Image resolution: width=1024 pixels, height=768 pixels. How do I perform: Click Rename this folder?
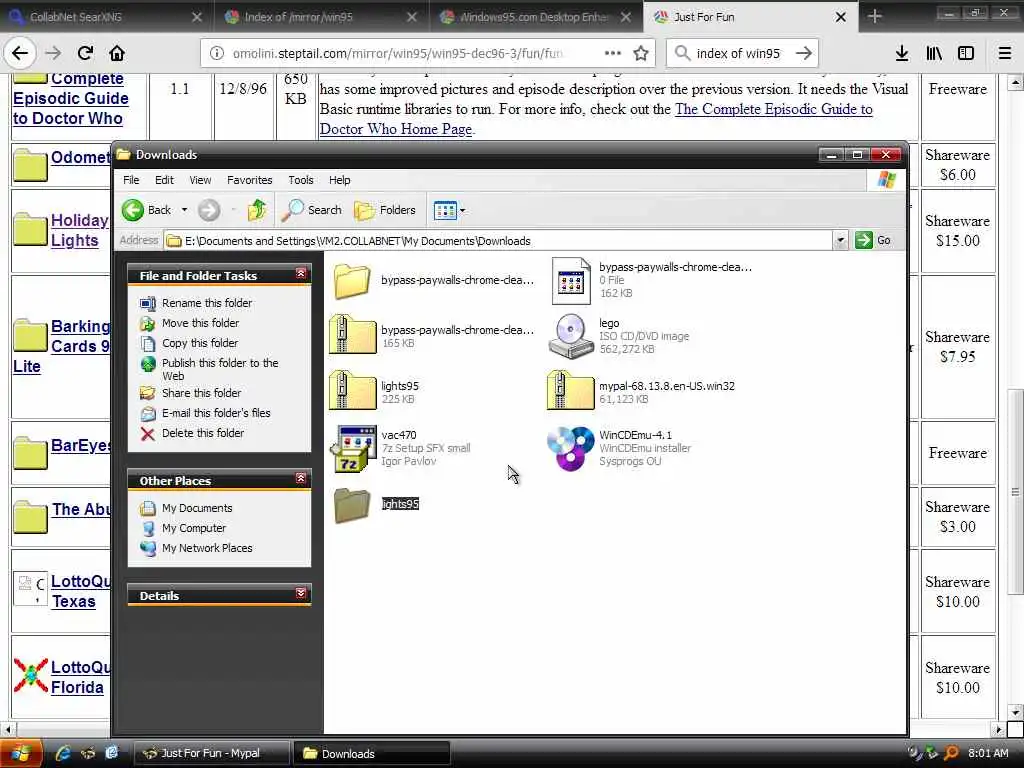click(x=206, y=303)
